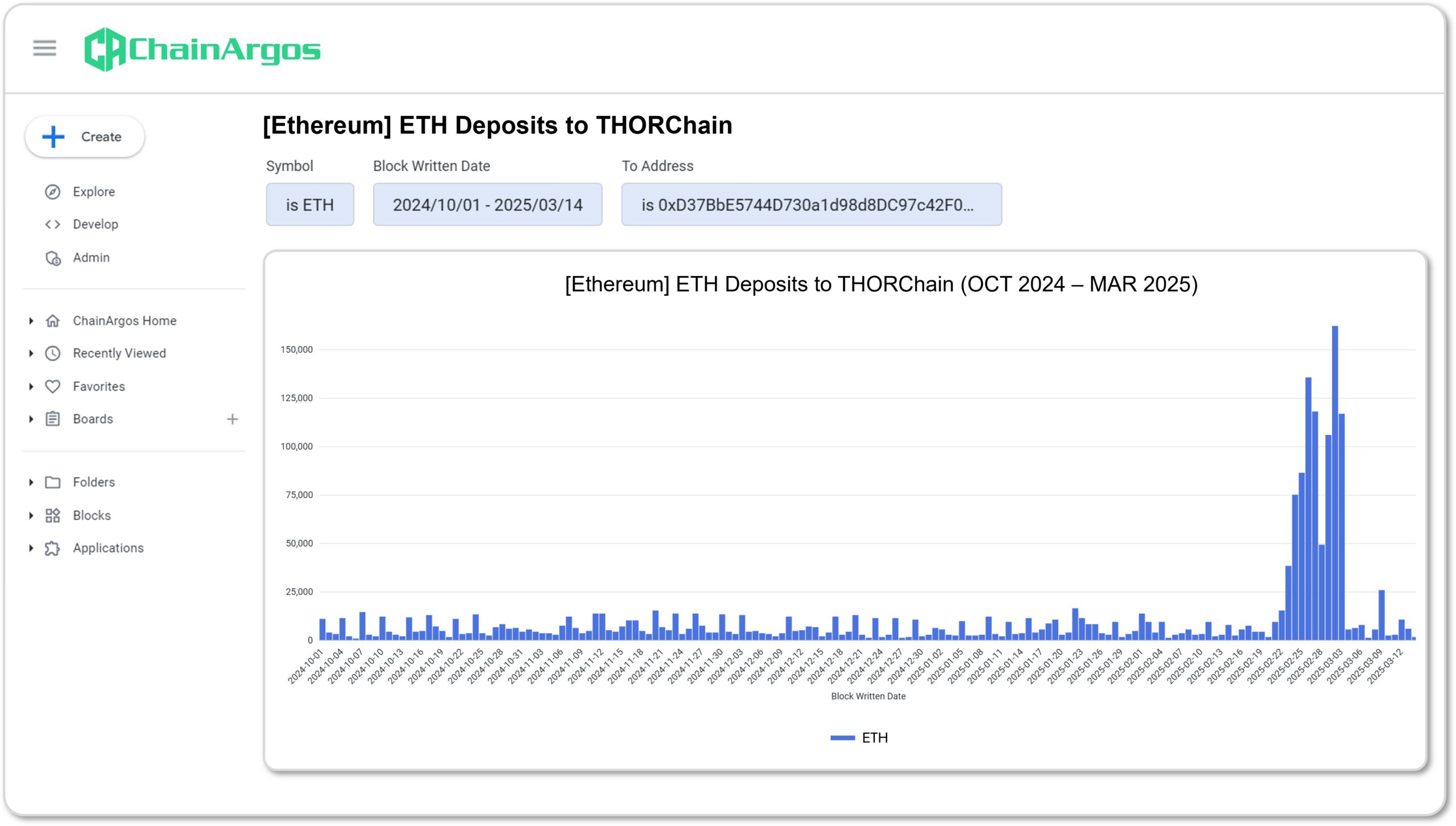The width and height of the screenshot is (1456, 826).
Task: Click the tallest bar in the chart
Action: [1335, 484]
